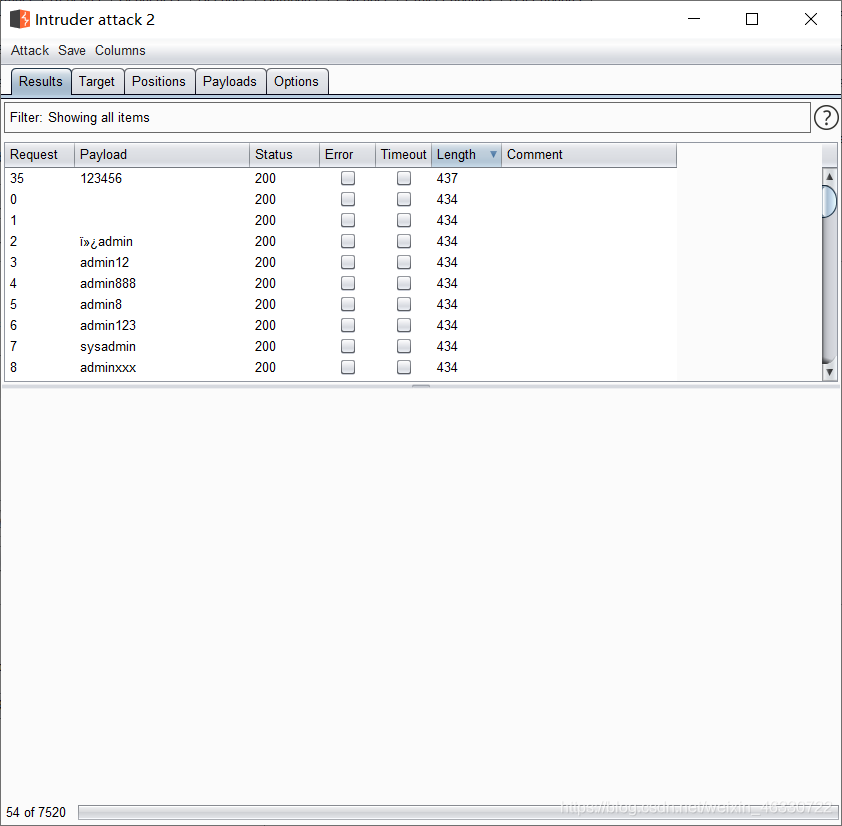Open the Save menu
842x826 pixels.
72,50
